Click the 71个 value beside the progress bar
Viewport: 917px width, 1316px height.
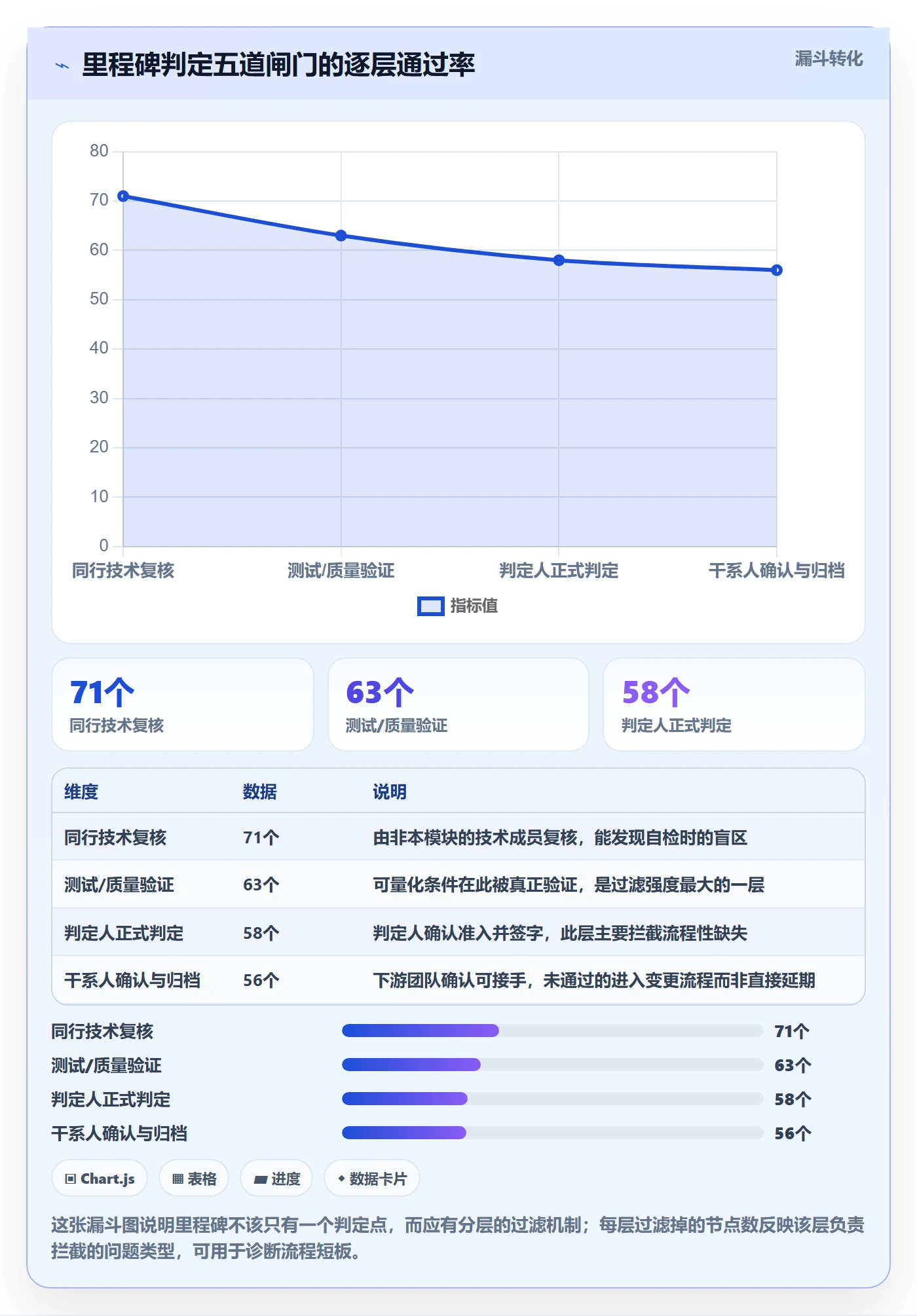(792, 1031)
